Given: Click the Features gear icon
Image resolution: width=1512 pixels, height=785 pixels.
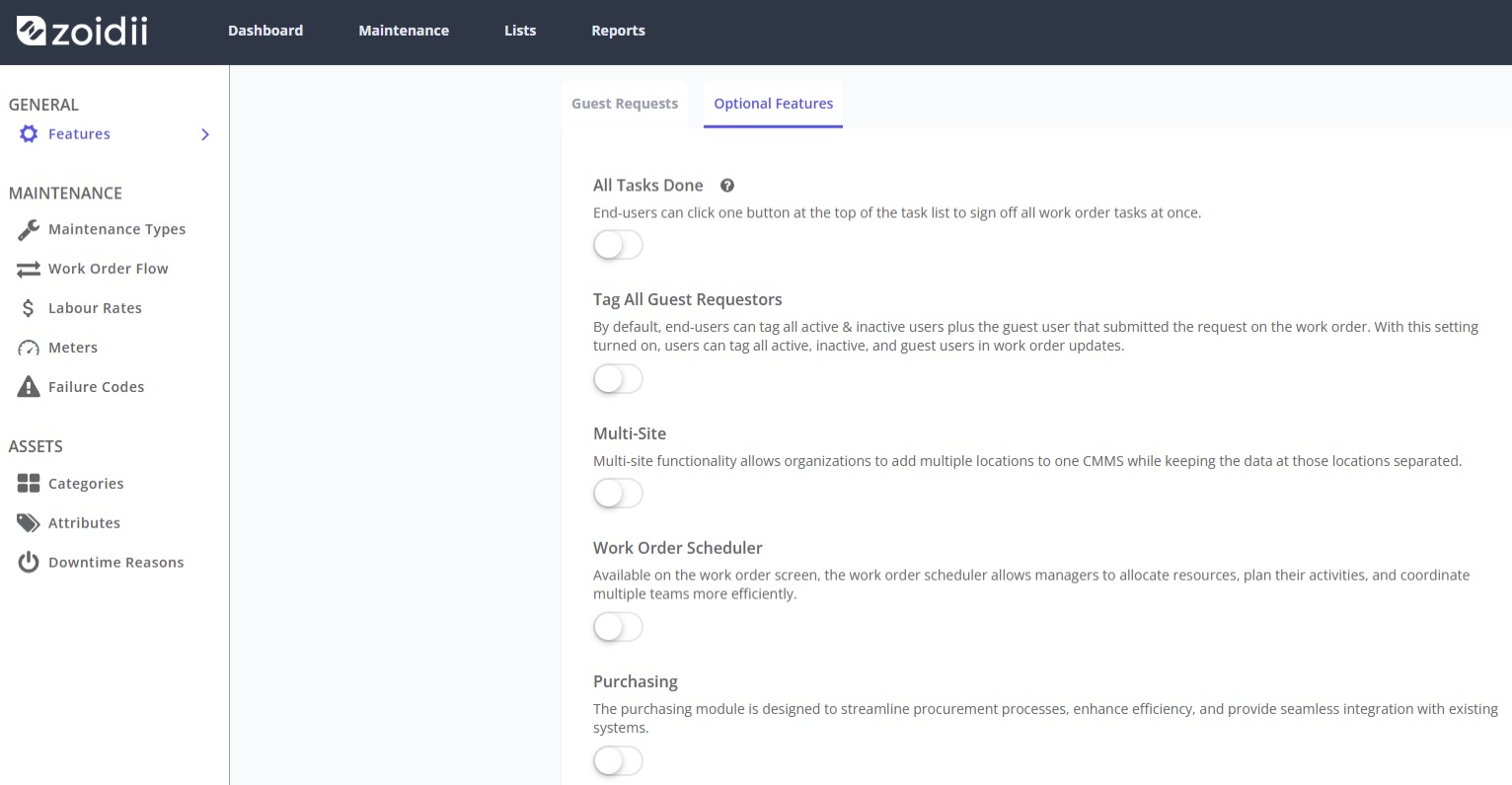Looking at the screenshot, I should pos(29,134).
